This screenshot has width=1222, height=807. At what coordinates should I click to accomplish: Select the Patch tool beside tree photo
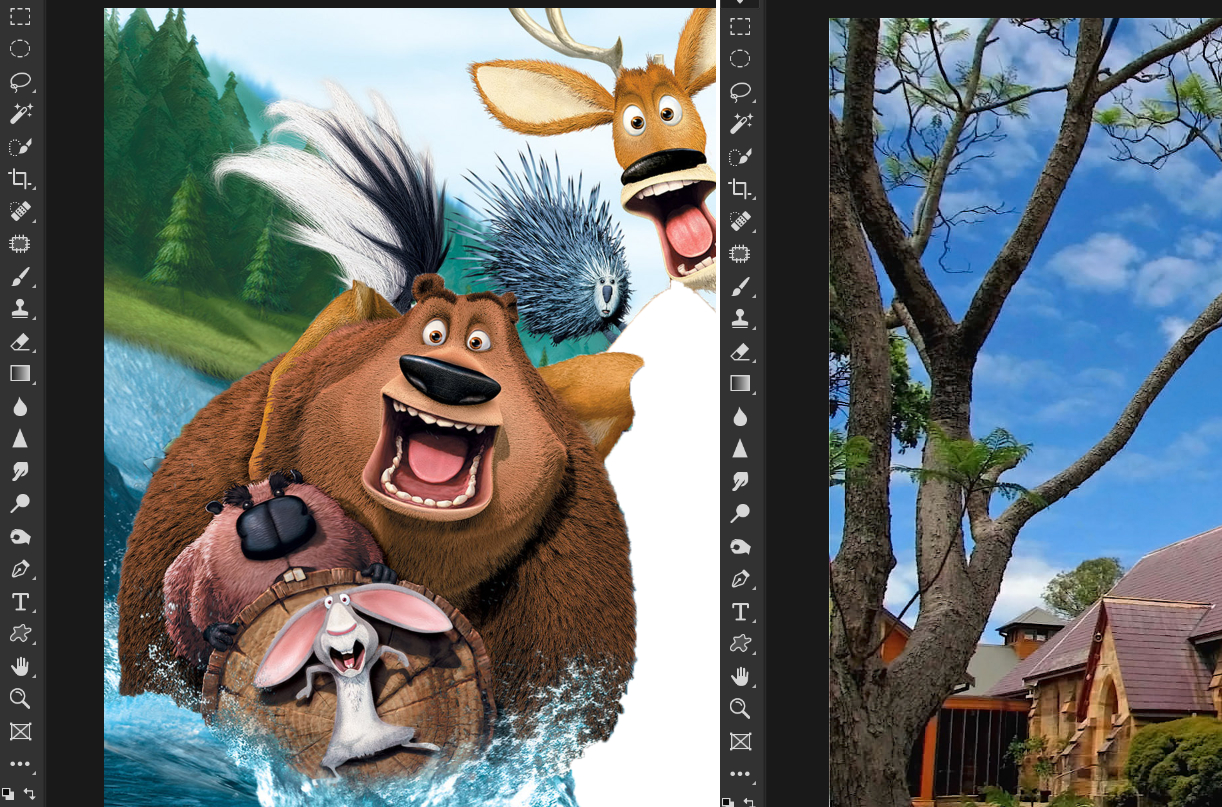740,254
